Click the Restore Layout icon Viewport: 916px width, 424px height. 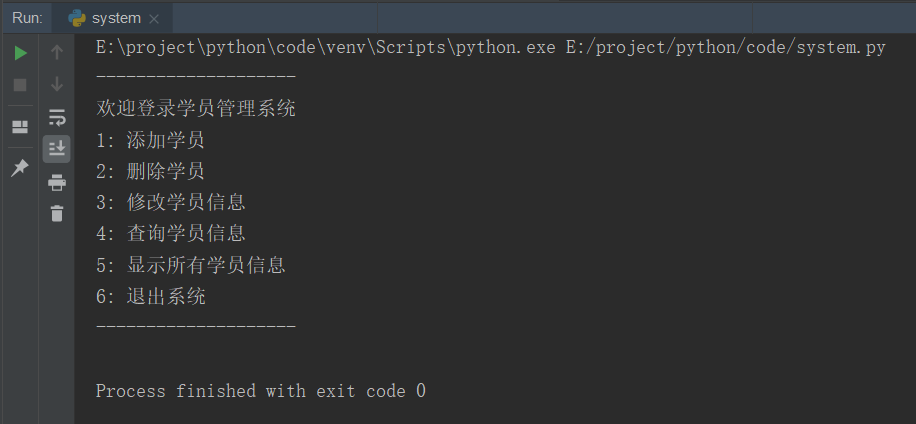click(x=20, y=127)
